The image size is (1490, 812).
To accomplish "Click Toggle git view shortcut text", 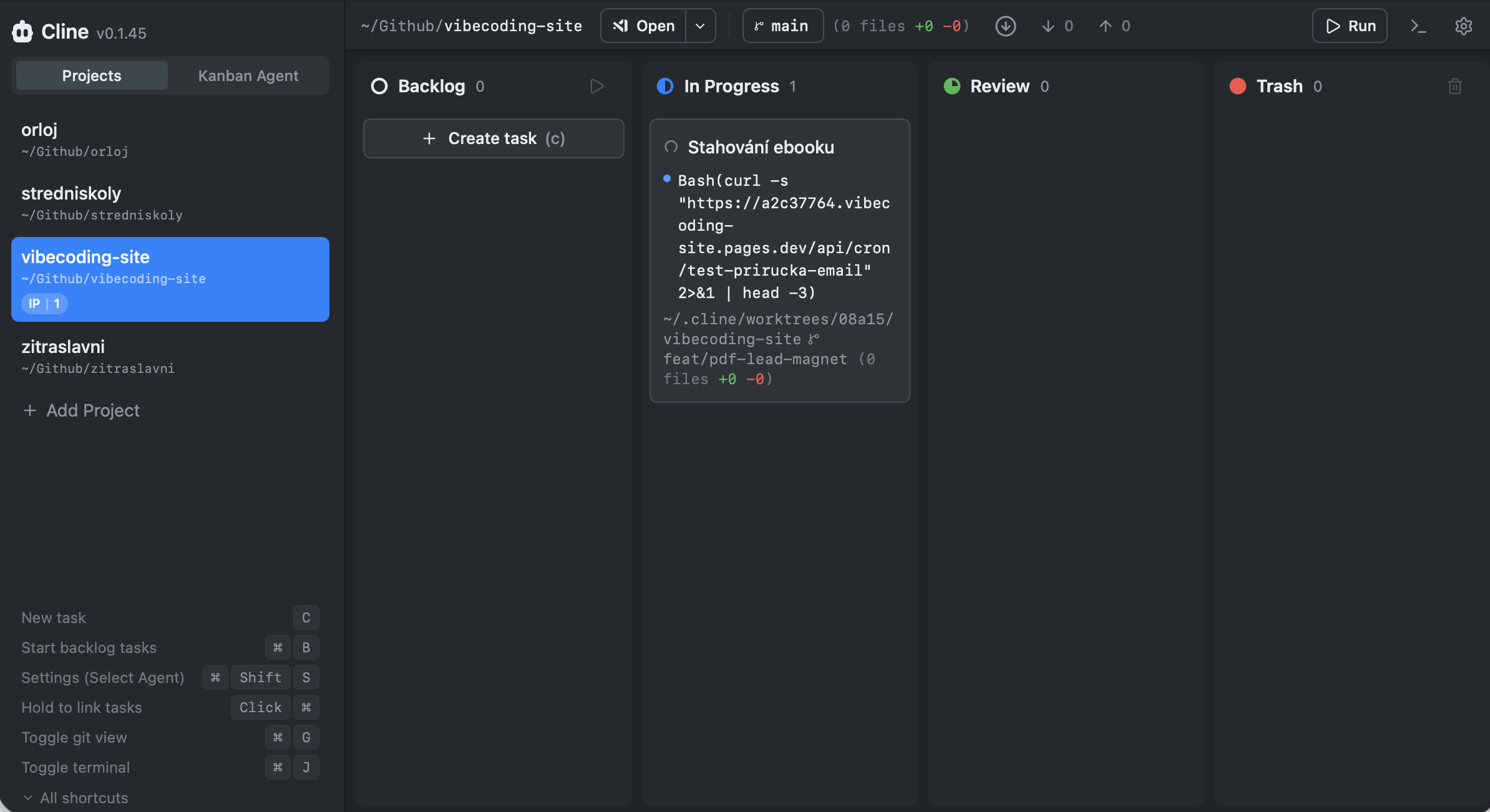I will tap(74, 737).
